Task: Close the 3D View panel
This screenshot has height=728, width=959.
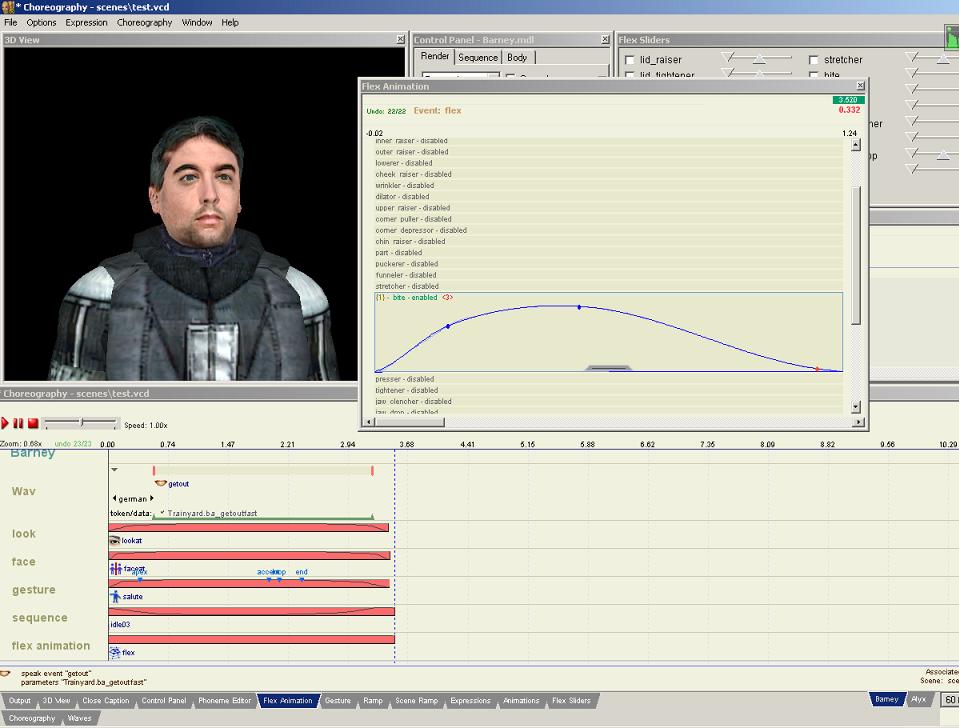Action: click(x=401, y=39)
